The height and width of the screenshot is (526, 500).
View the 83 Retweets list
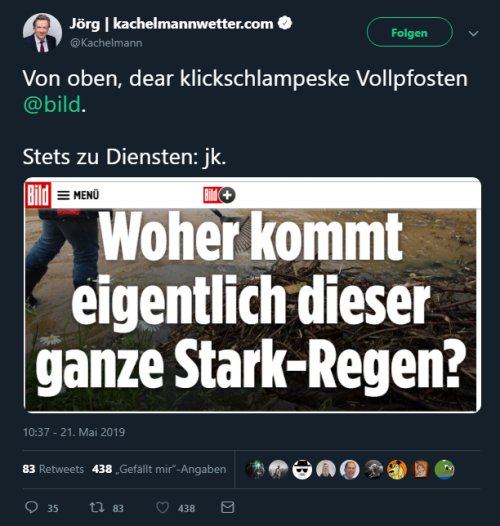click(x=53, y=469)
